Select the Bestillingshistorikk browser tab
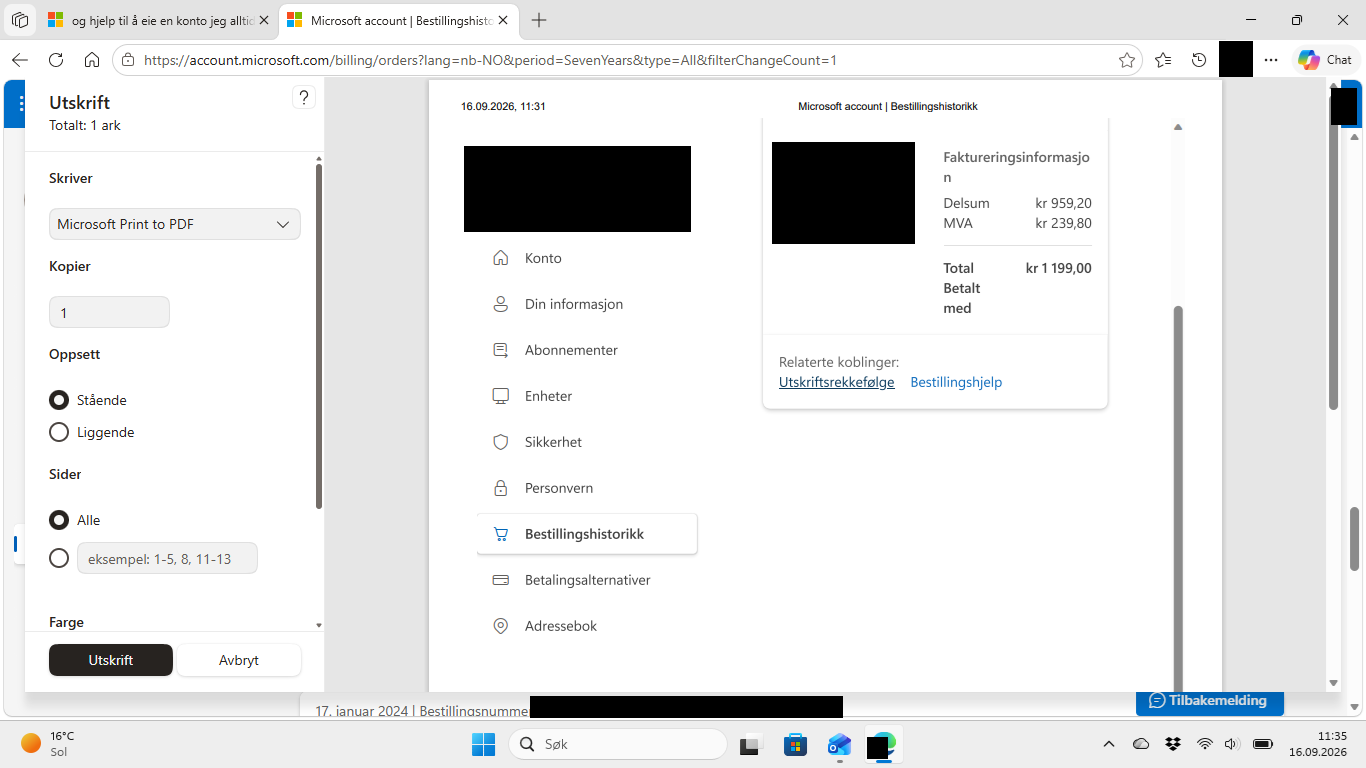 click(x=398, y=20)
